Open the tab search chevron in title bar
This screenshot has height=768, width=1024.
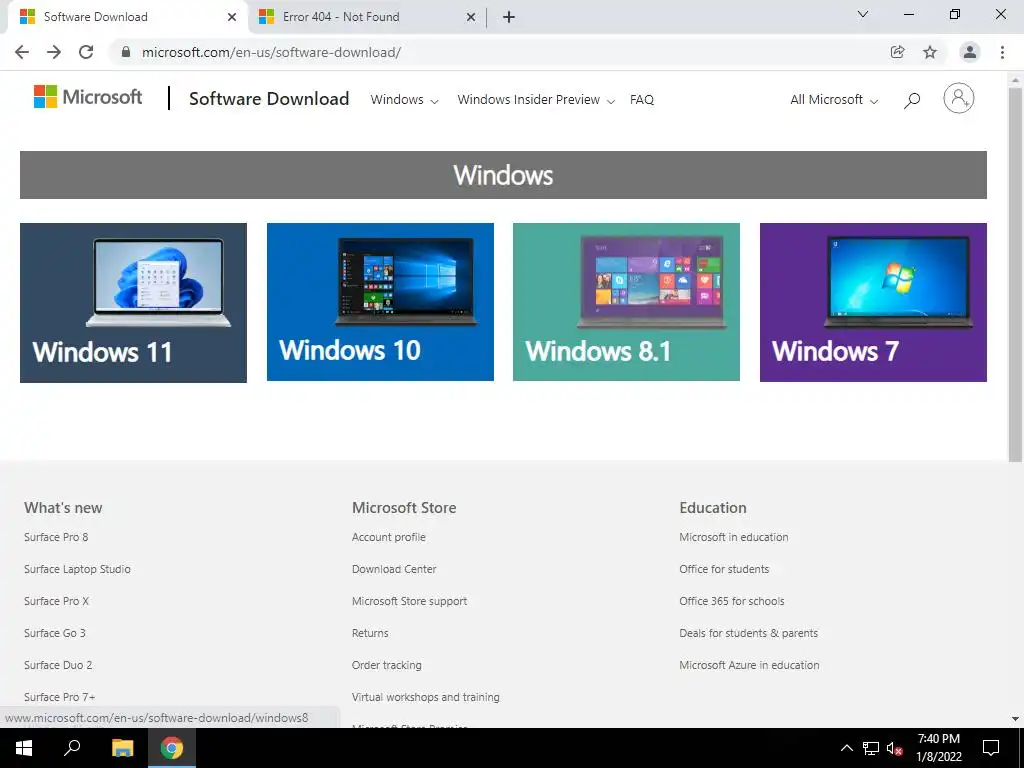tap(863, 14)
